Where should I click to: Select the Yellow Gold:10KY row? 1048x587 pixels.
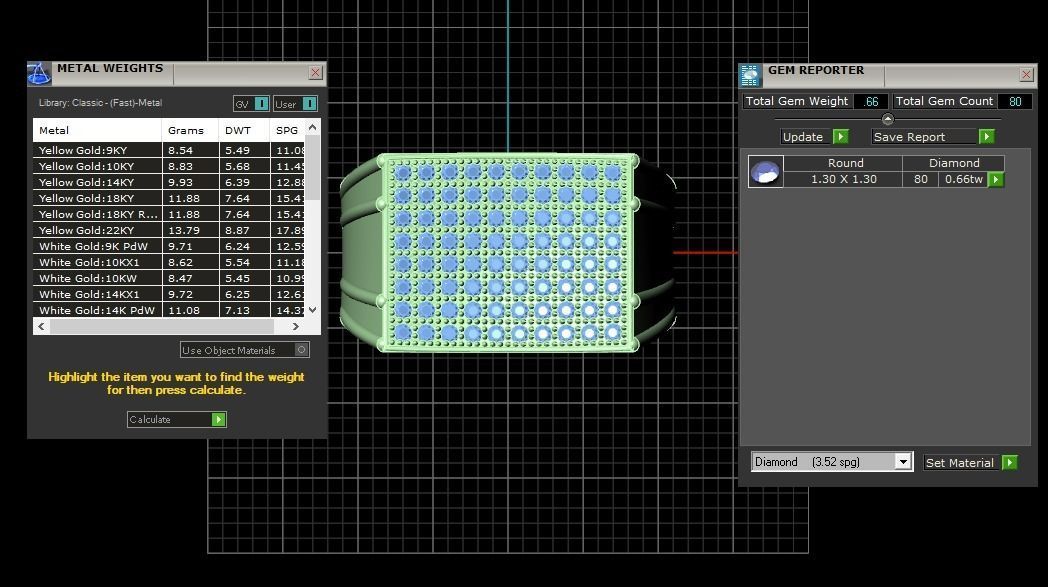pos(169,166)
